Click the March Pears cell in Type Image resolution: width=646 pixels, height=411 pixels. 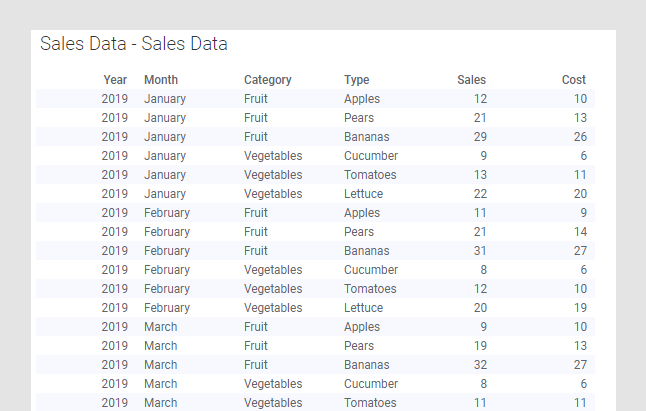click(359, 346)
